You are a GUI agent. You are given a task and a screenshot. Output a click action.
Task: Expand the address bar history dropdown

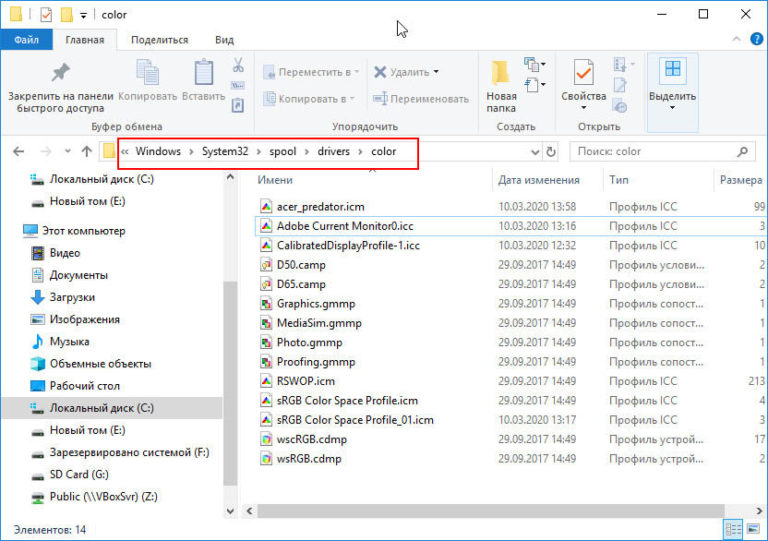tap(530, 152)
